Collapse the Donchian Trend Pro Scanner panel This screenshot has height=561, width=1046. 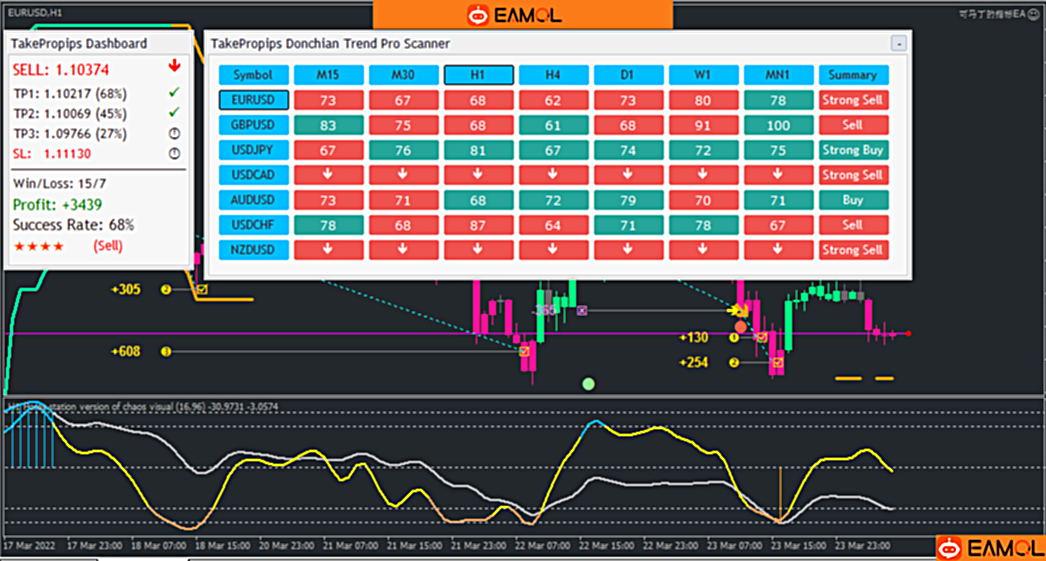click(x=899, y=43)
